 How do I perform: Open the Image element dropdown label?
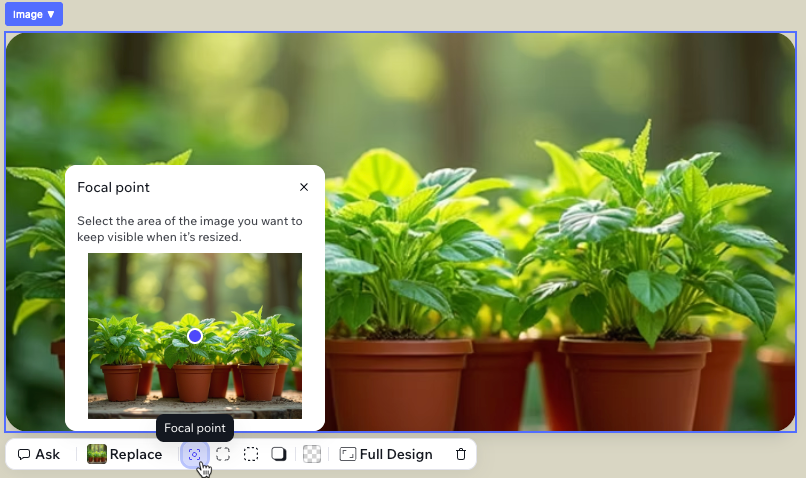(x=34, y=14)
